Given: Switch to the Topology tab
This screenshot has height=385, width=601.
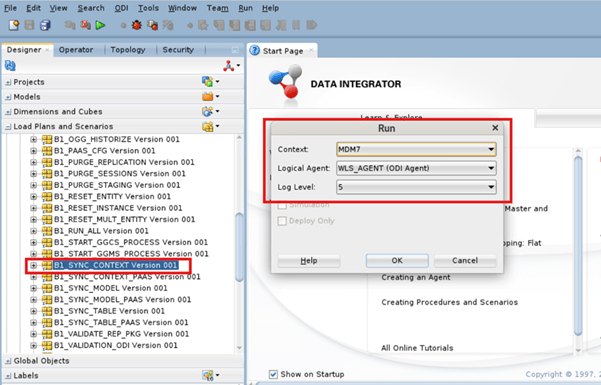Looking at the screenshot, I should [128, 50].
